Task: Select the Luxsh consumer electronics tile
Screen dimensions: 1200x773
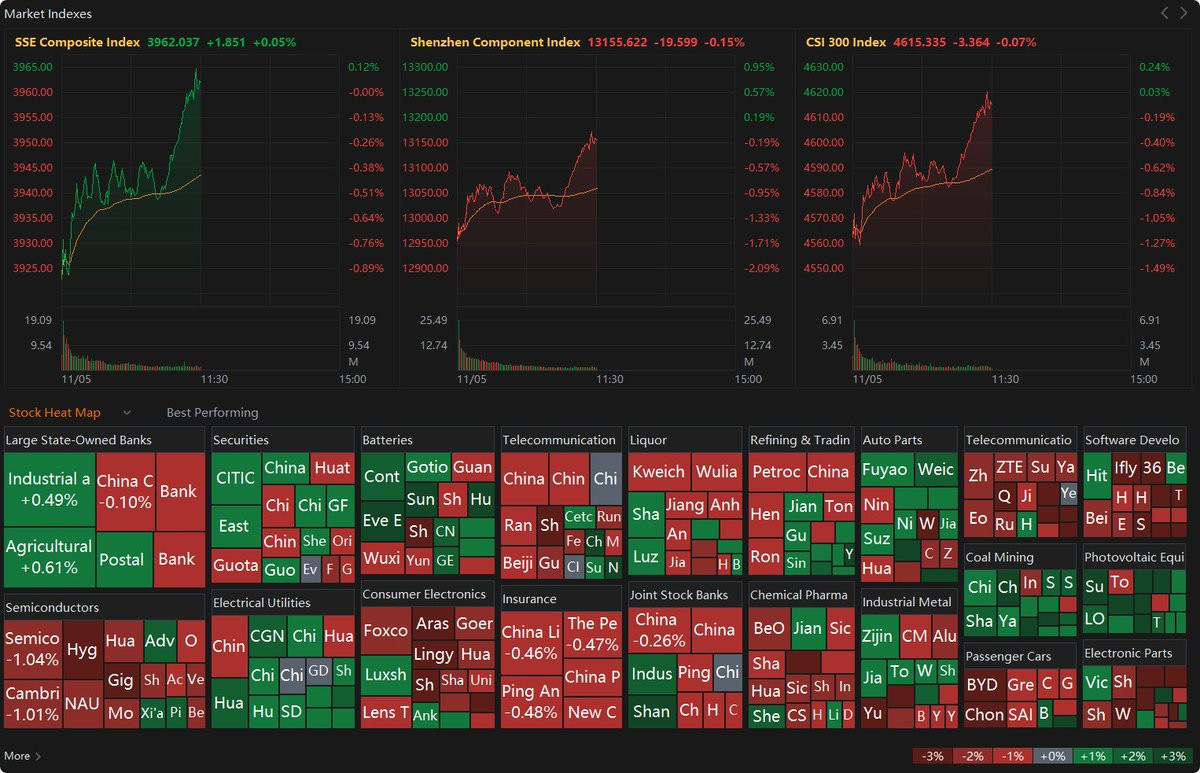Action: coord(385,674)
